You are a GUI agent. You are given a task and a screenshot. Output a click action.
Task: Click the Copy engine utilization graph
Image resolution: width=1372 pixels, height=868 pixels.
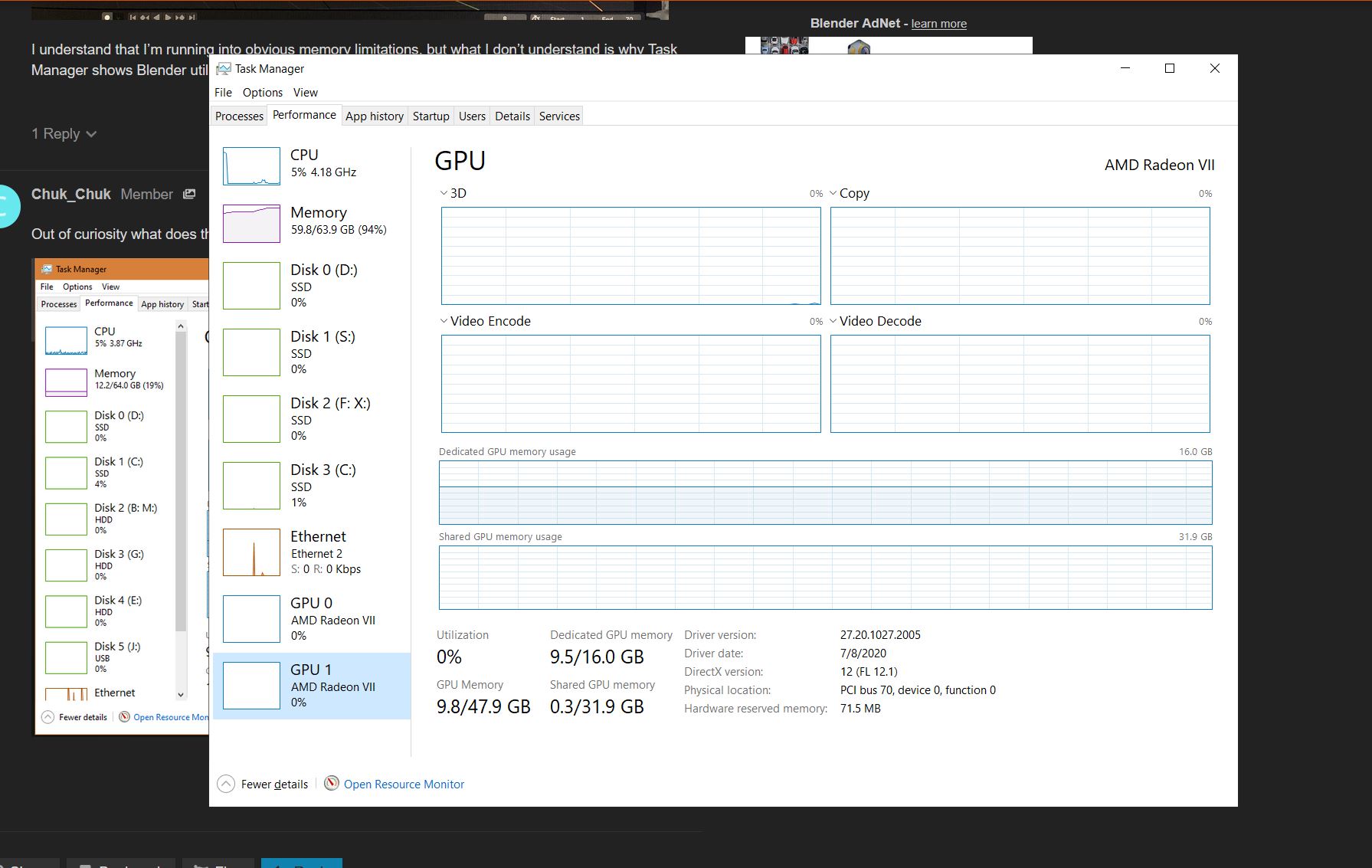tap(1020, 256)
